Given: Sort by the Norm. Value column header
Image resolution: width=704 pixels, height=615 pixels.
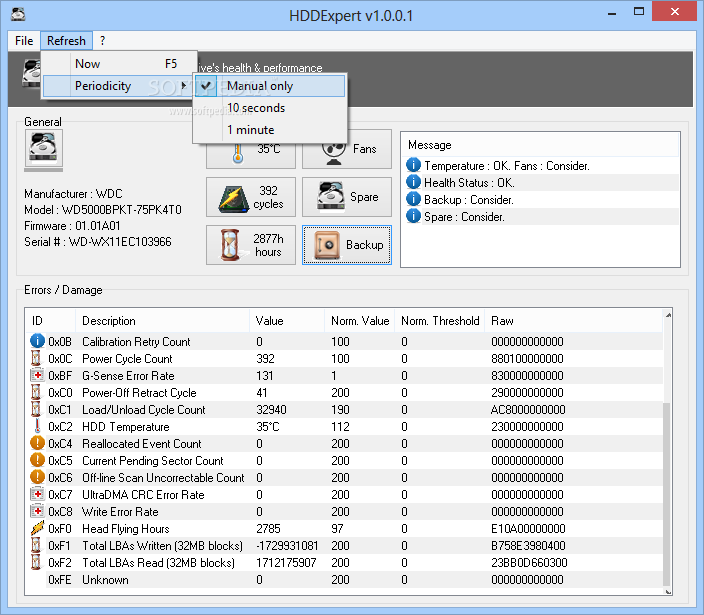Looking at the screenshot, I should pos(360,321).
